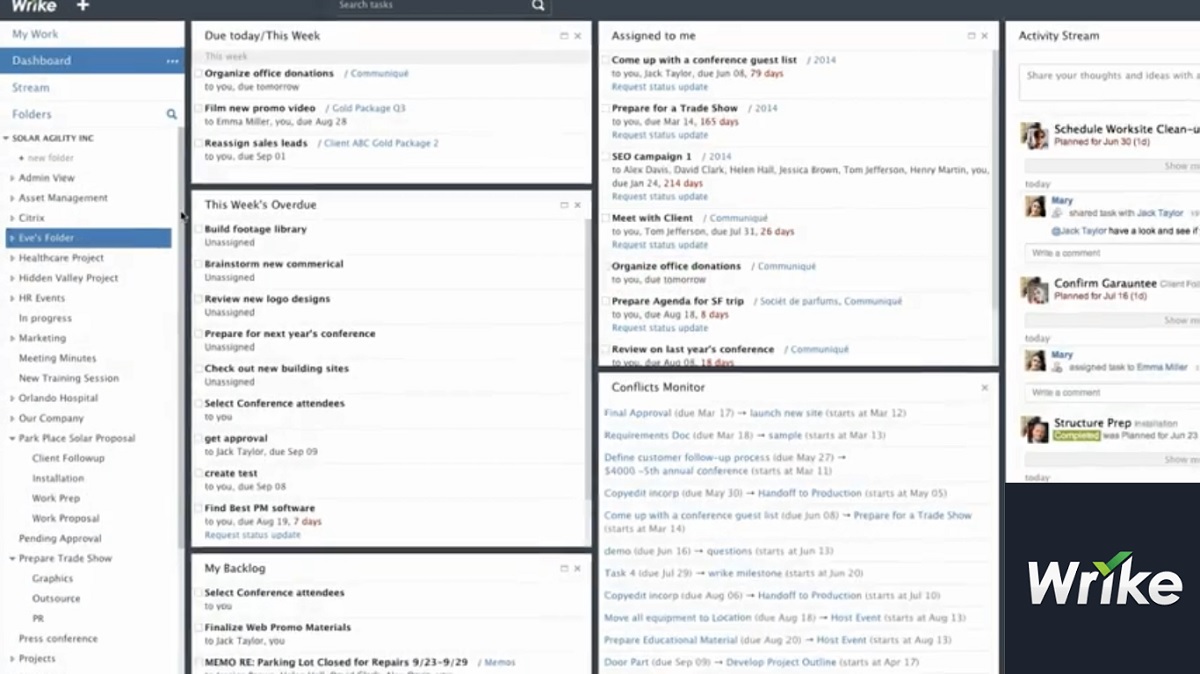Maximize the My Backlog widget
The image size is (1200, 674).
coord(564,569)
